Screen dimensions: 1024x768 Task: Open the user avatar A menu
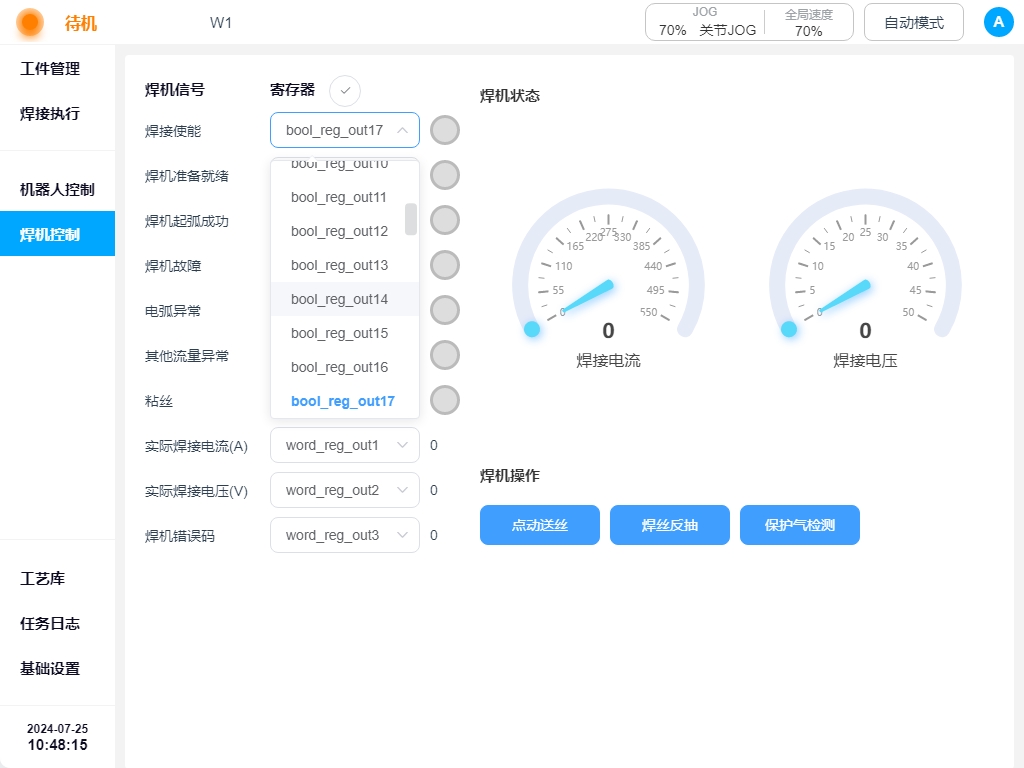[998, 22]
